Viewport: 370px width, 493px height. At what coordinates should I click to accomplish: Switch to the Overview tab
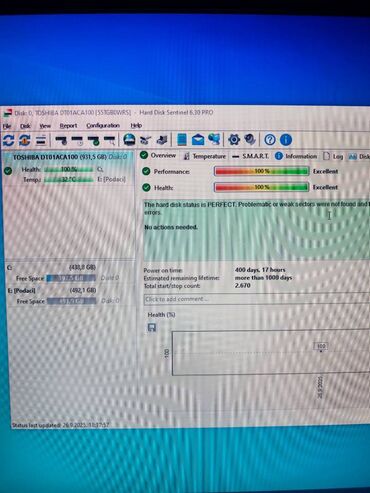[x=159, y=155]
